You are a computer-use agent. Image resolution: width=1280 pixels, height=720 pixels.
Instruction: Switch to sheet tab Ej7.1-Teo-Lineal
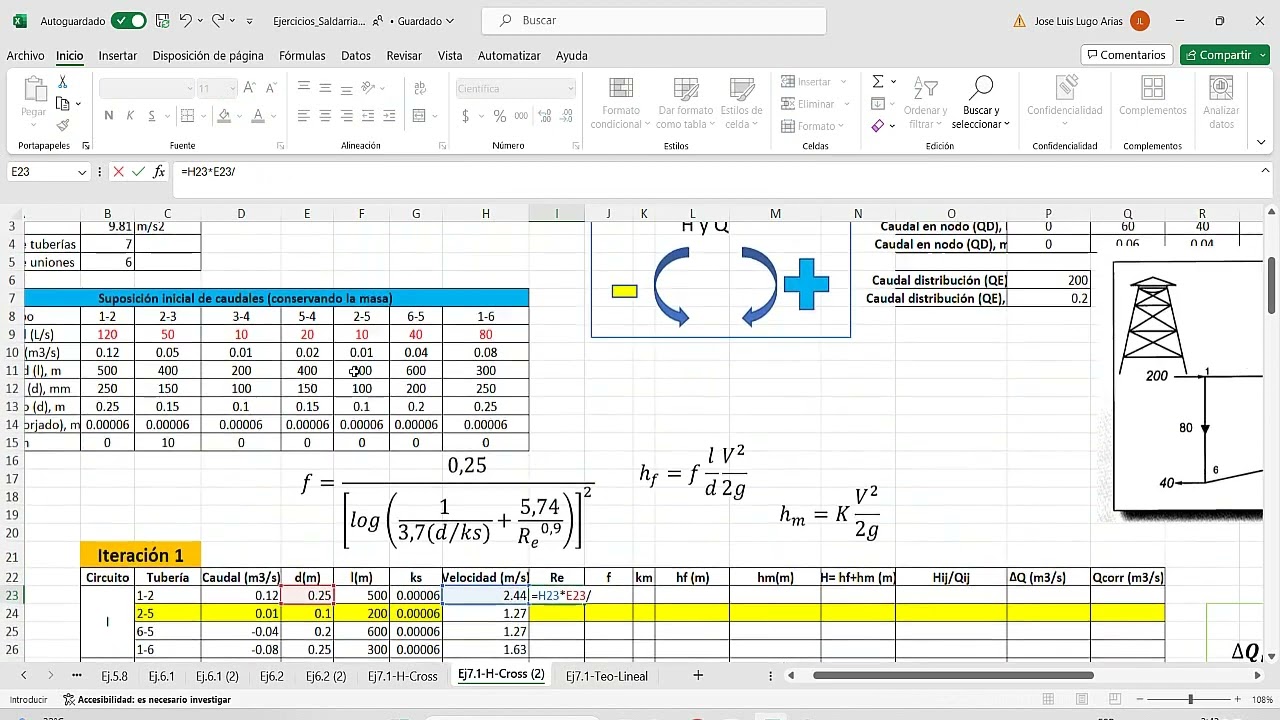pyautogui.click(x=607, y=676)
